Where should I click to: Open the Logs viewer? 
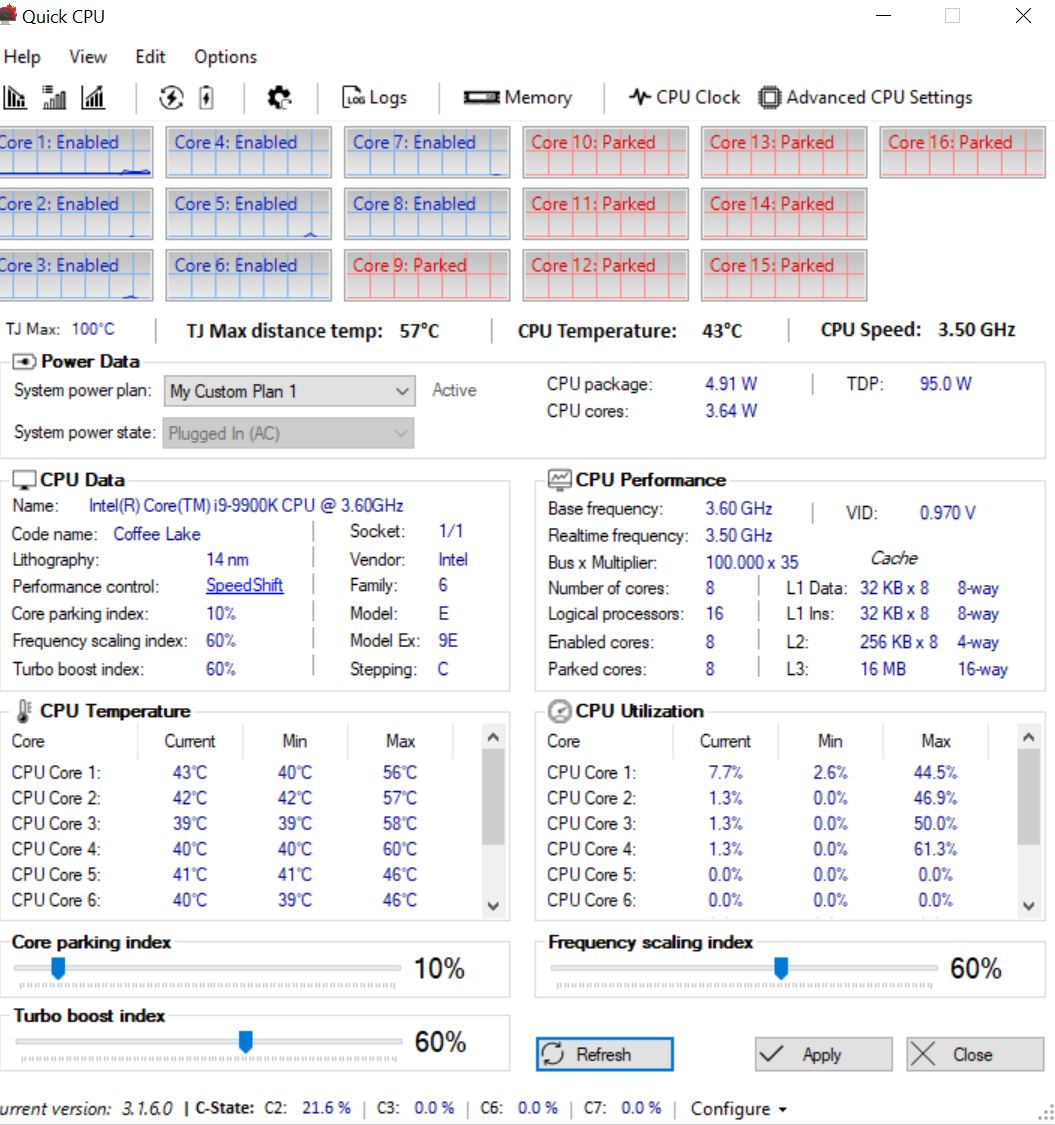coord(375,97)
